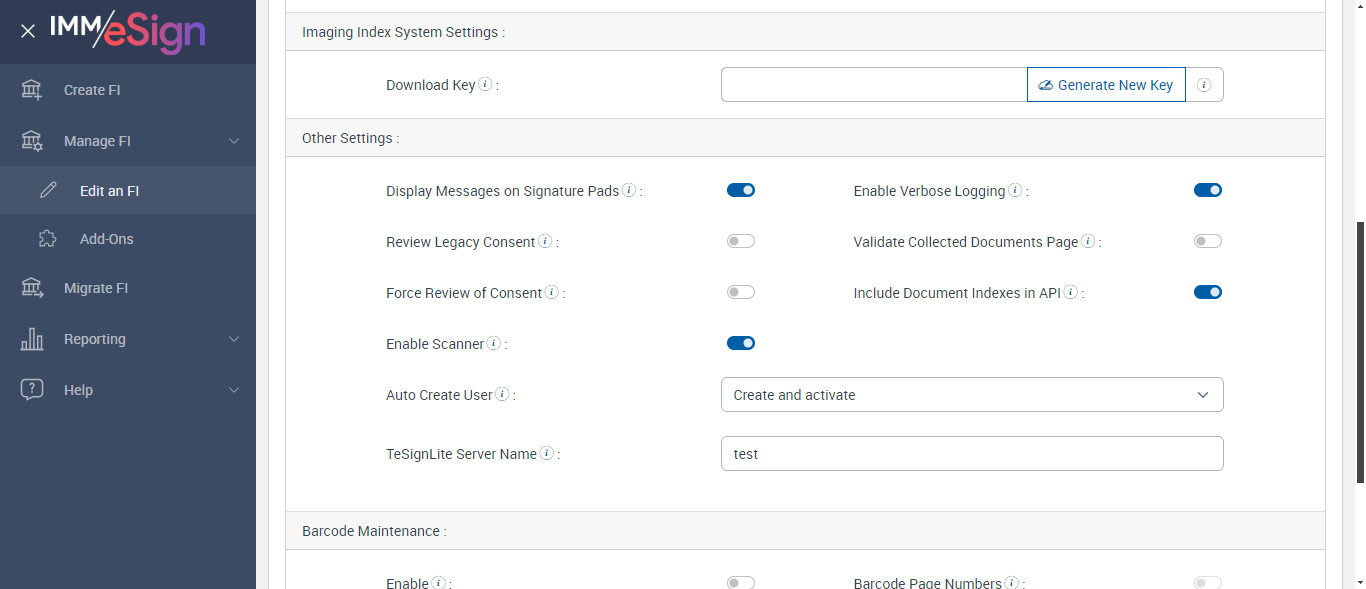
Task: Click the X icon beside IMM eSign logo
Action: [x=28, y=31]
